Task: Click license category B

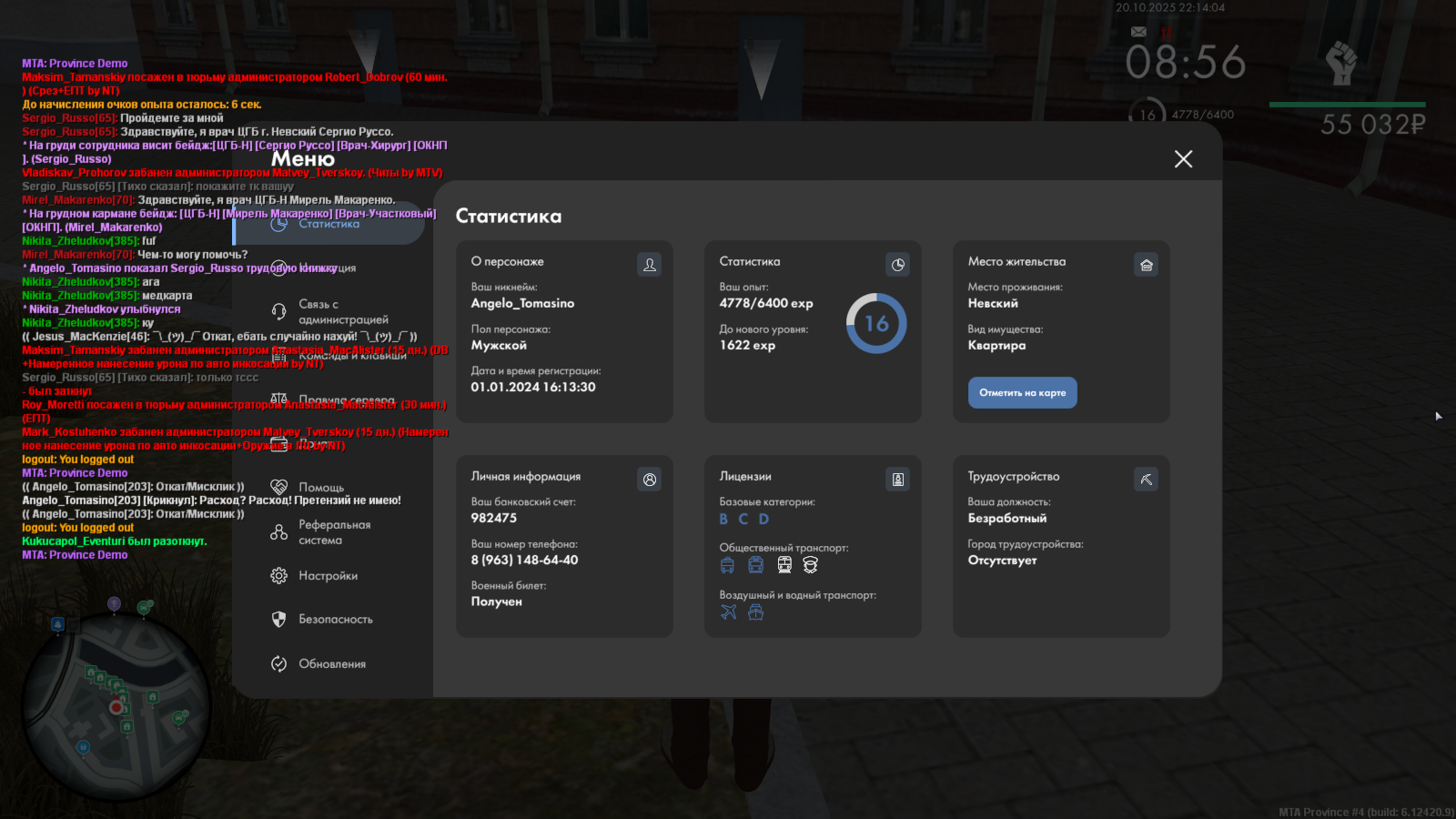Action: (723, 519)
